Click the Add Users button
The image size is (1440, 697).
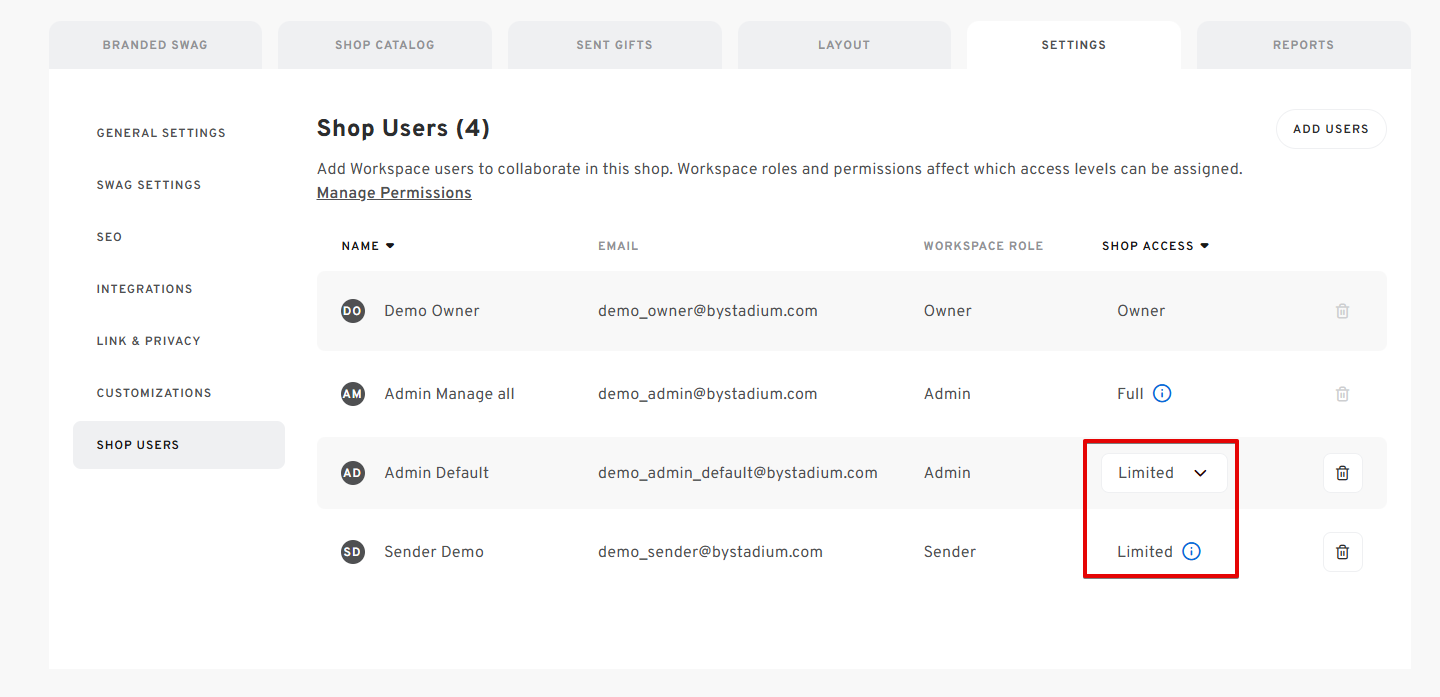[1330, 129]
